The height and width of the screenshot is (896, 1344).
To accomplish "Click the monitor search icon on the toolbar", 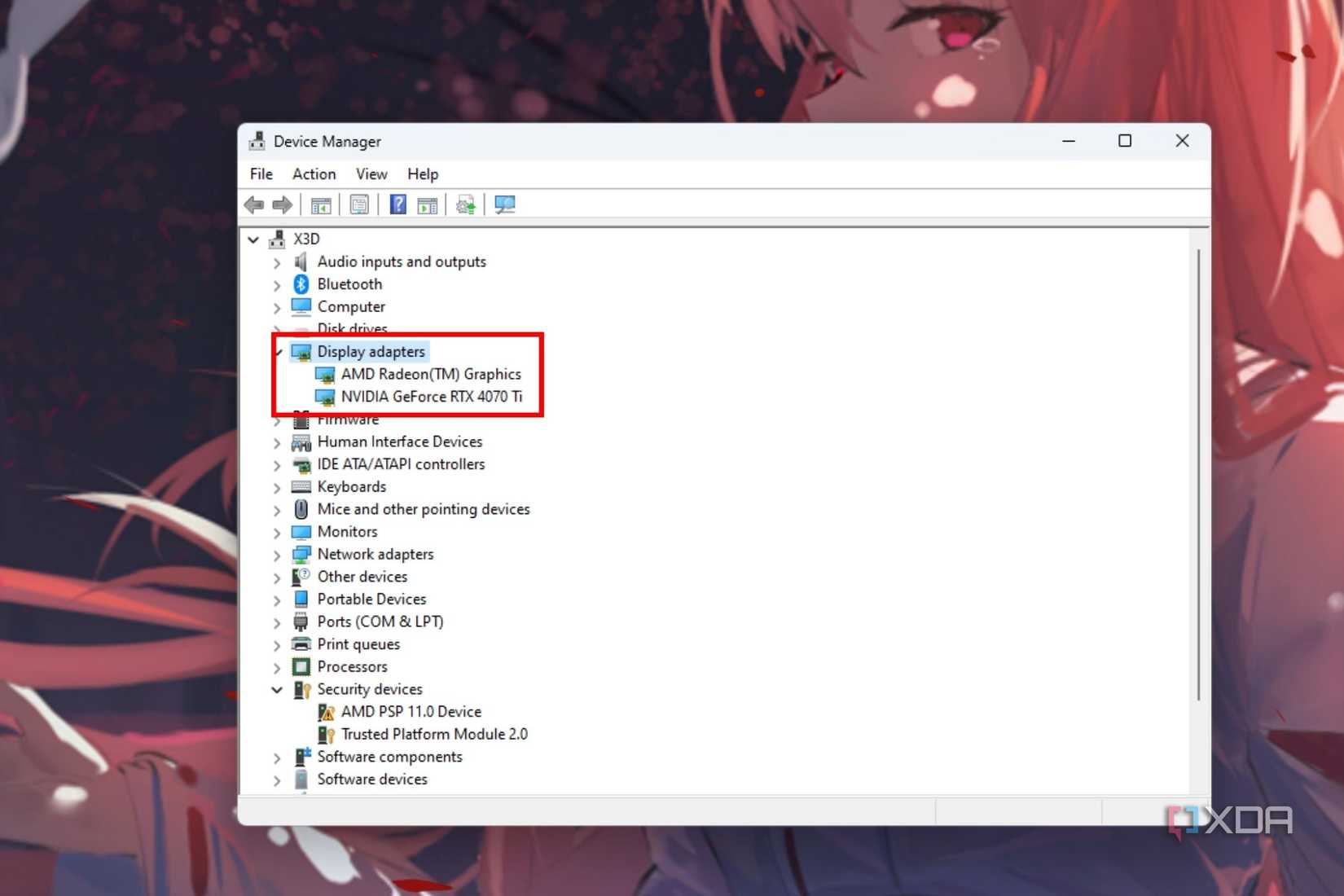I will click(505, 204).
